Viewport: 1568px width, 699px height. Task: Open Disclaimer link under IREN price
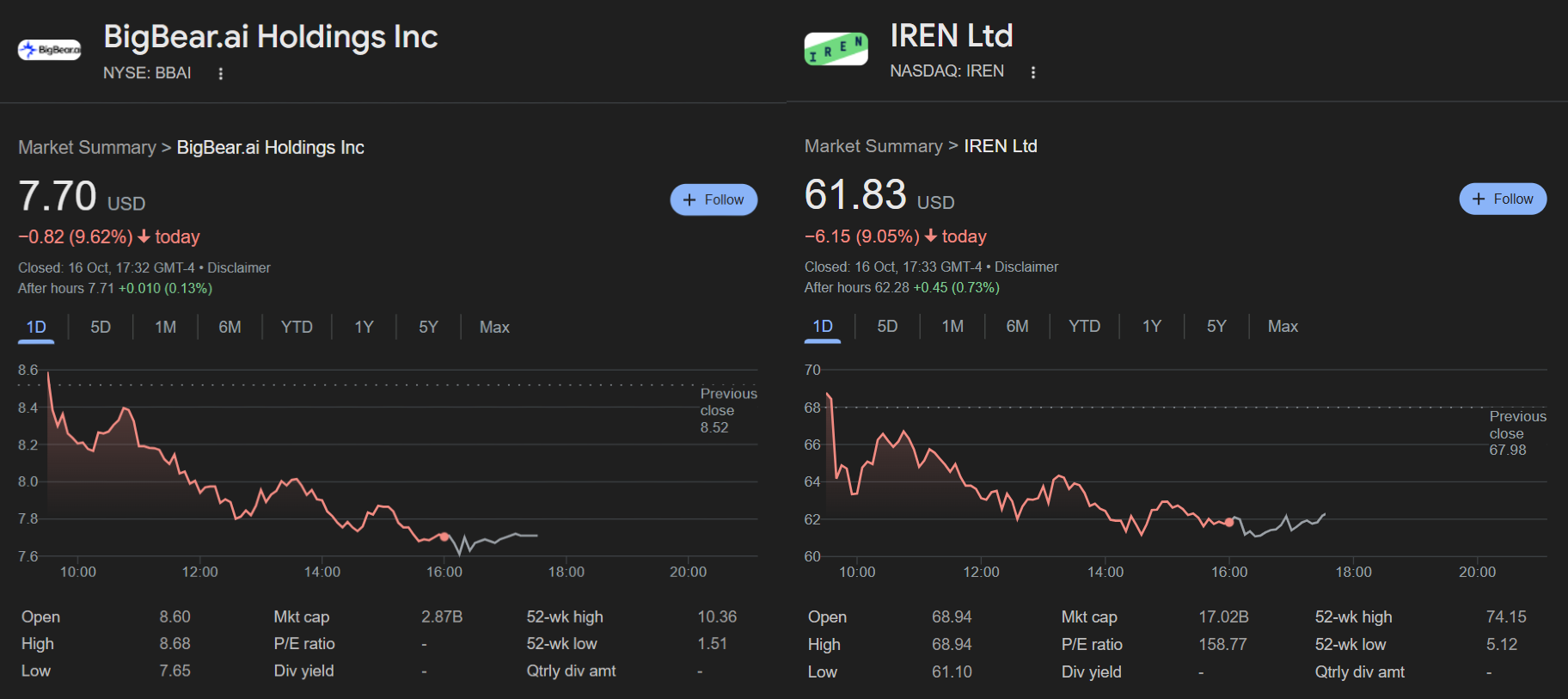coord(1026,267)
